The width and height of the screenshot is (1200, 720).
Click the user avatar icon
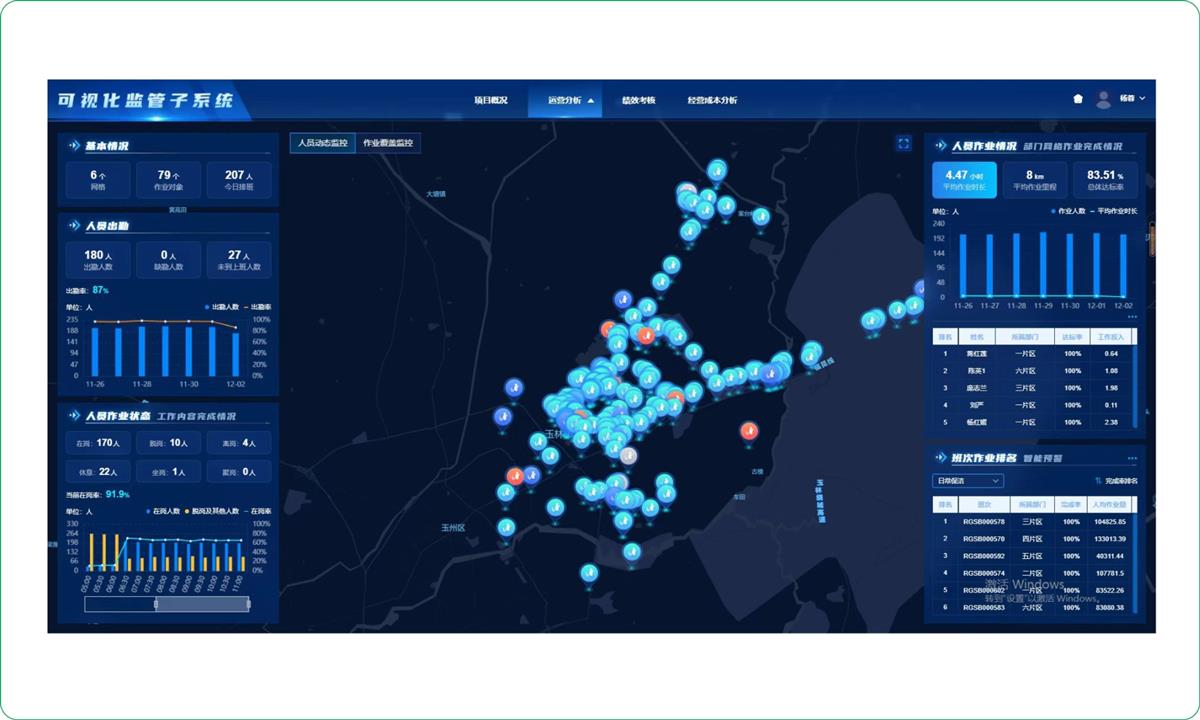1103,99
